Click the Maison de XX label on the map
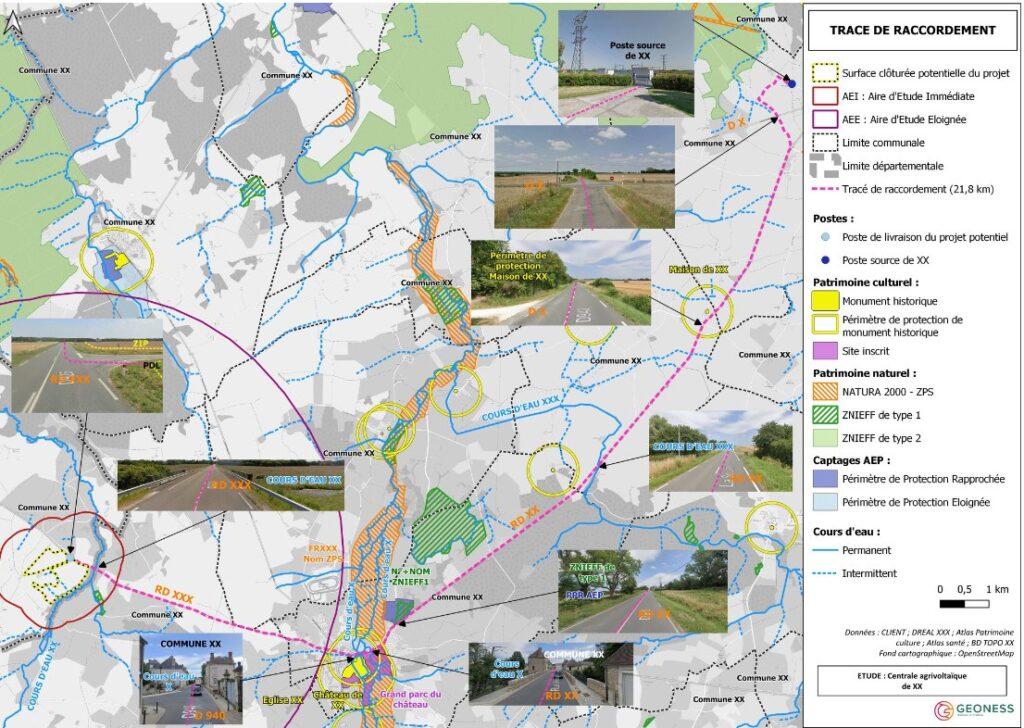This screenshot has width=1024, height=728. (698, 269)
